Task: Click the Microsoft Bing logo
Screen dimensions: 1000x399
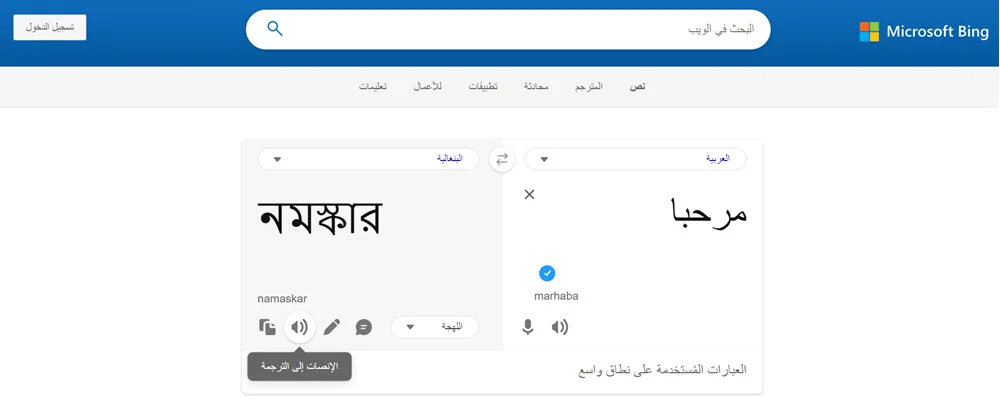Action: (924, 31)
